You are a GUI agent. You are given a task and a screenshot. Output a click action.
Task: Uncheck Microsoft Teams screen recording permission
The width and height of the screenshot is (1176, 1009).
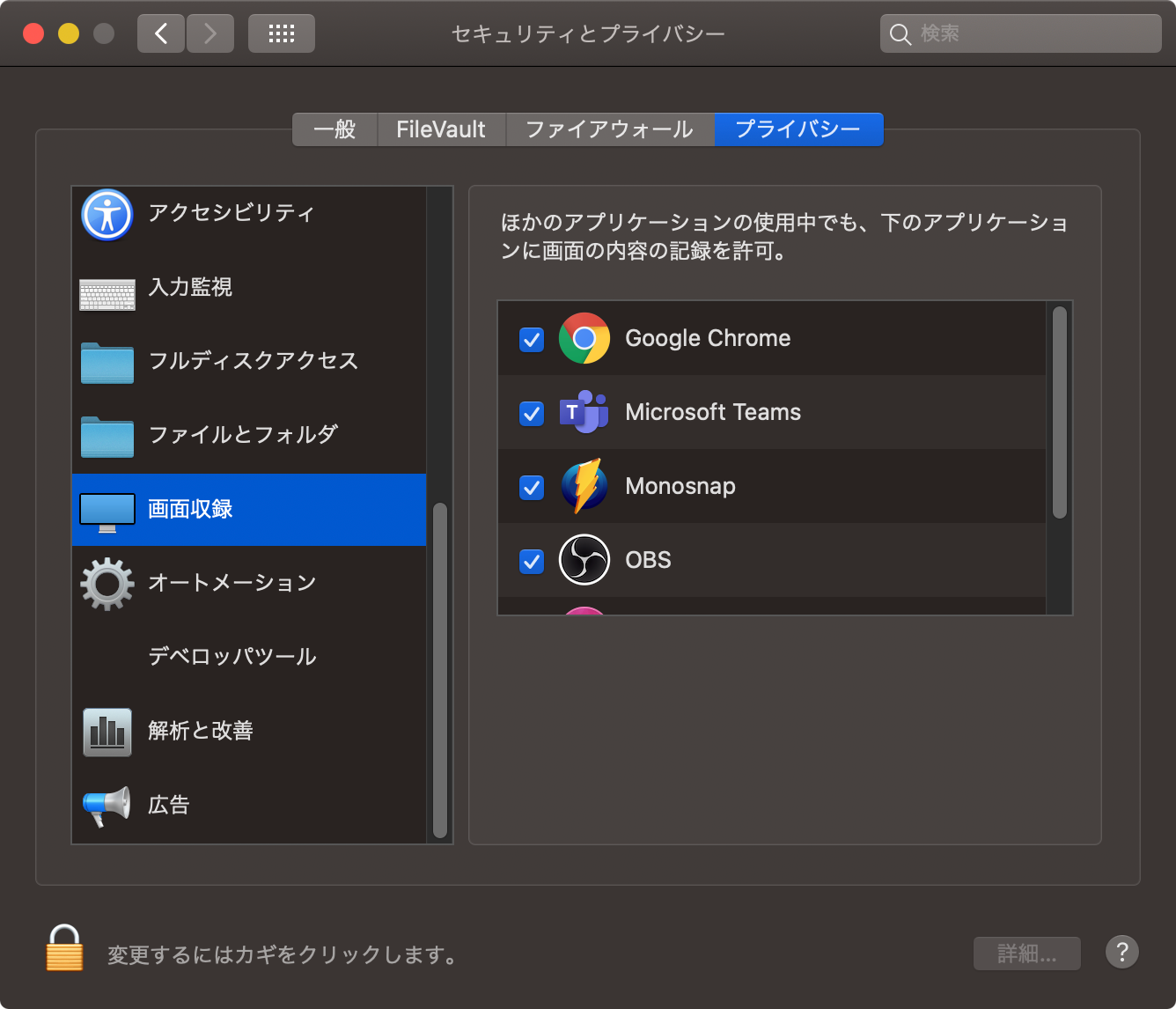532,413
